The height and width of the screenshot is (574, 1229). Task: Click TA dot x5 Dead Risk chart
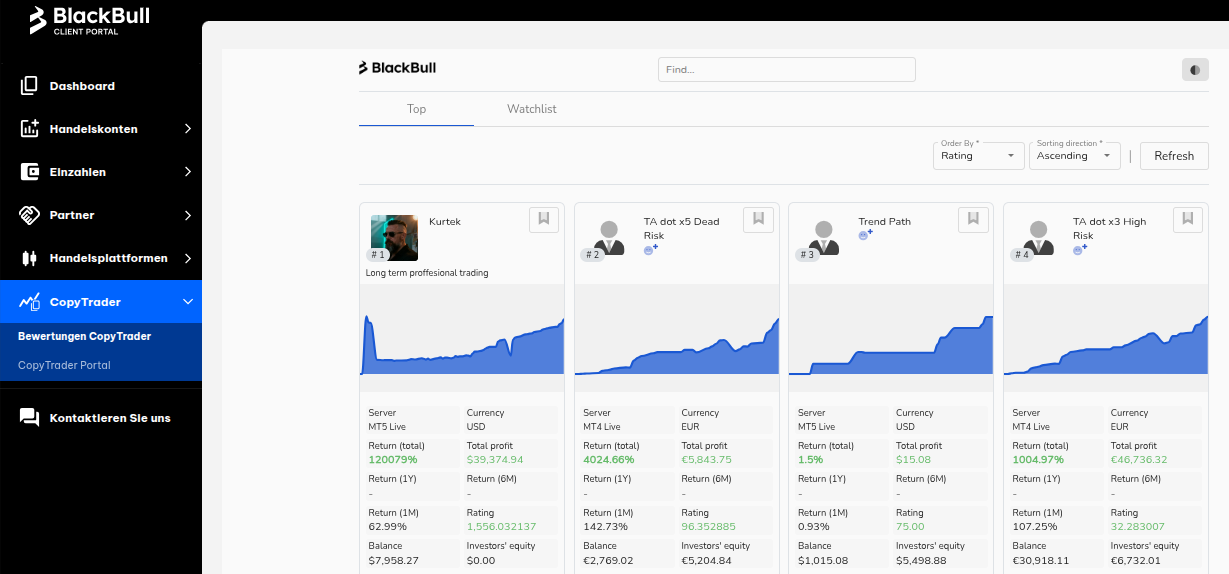point(677,338)
